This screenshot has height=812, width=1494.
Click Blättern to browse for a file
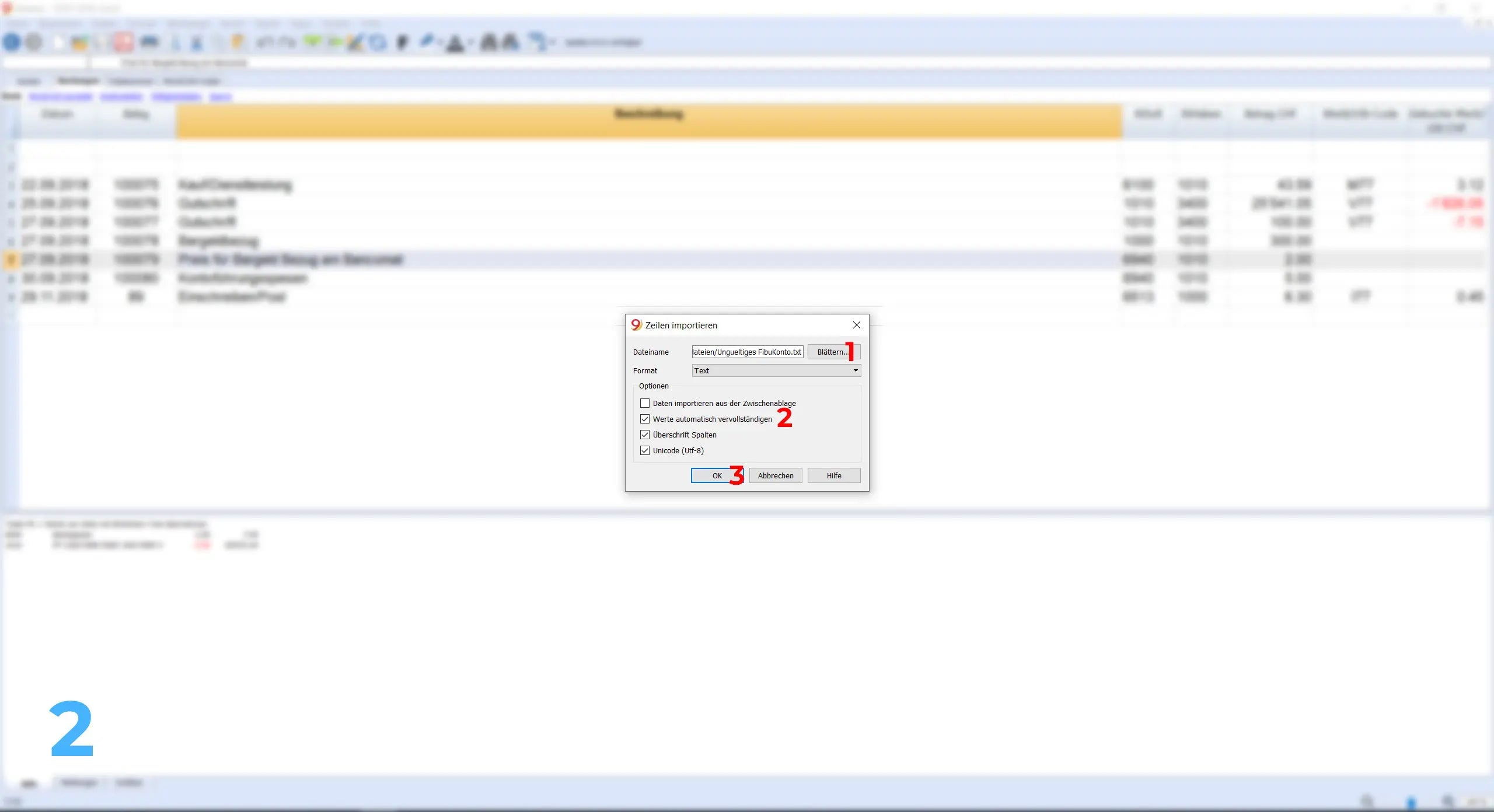click(x=833, y=352)
